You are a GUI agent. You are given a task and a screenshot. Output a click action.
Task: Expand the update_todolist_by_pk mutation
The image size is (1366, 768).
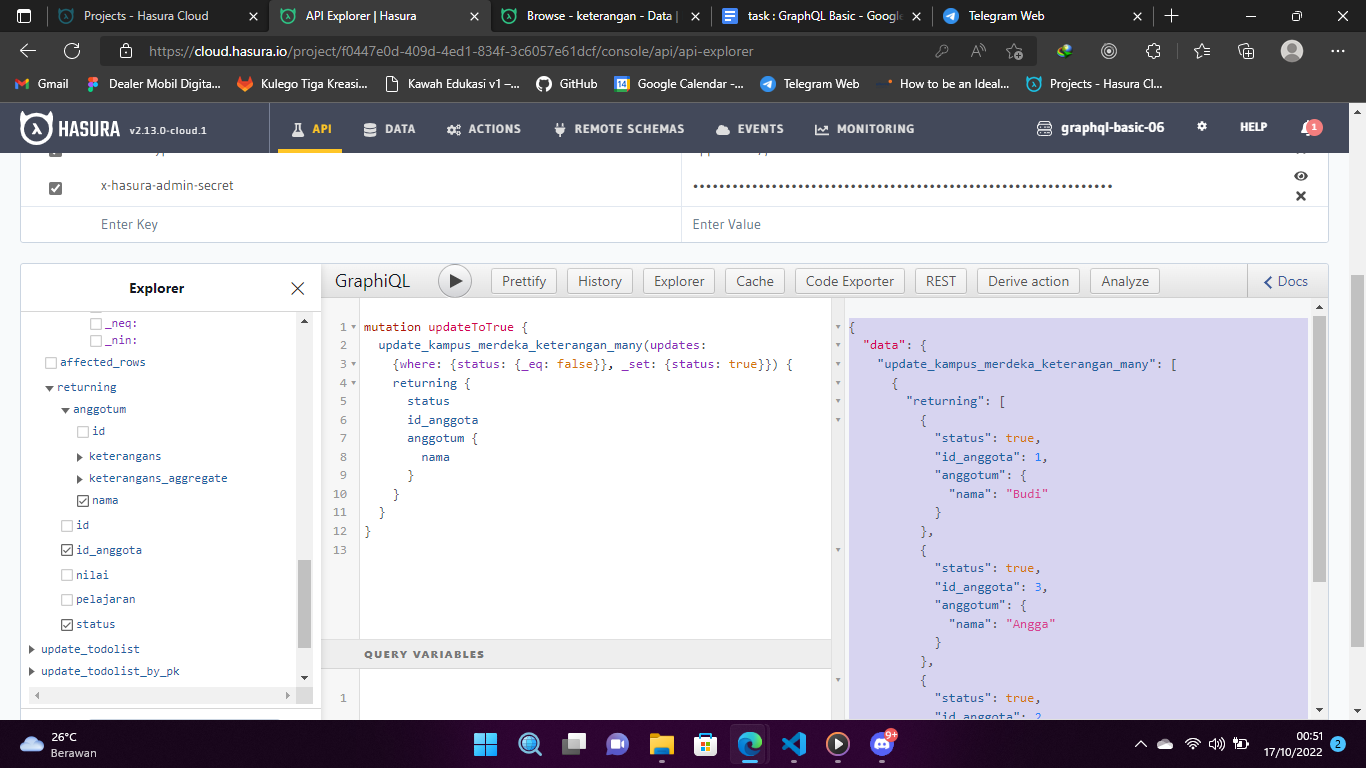point(31,670)
